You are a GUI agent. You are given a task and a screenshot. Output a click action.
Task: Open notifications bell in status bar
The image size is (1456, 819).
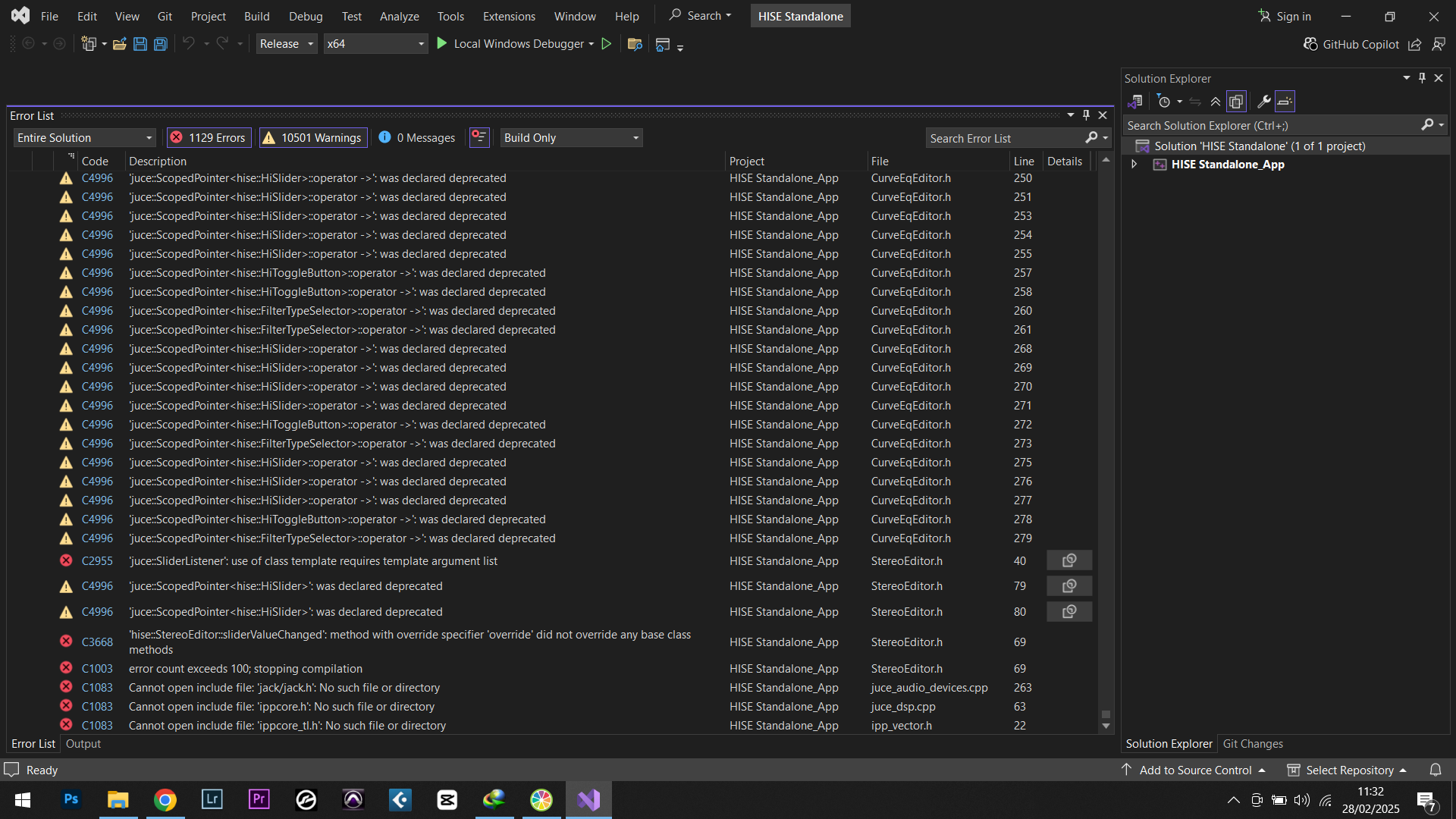1436,770
